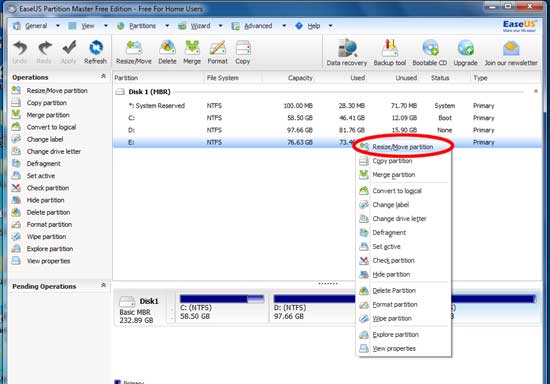The width and height of the screenshot is (550, 384).
Task: Choose Wipe partition in context menu
Action: (x=403, y=318)
